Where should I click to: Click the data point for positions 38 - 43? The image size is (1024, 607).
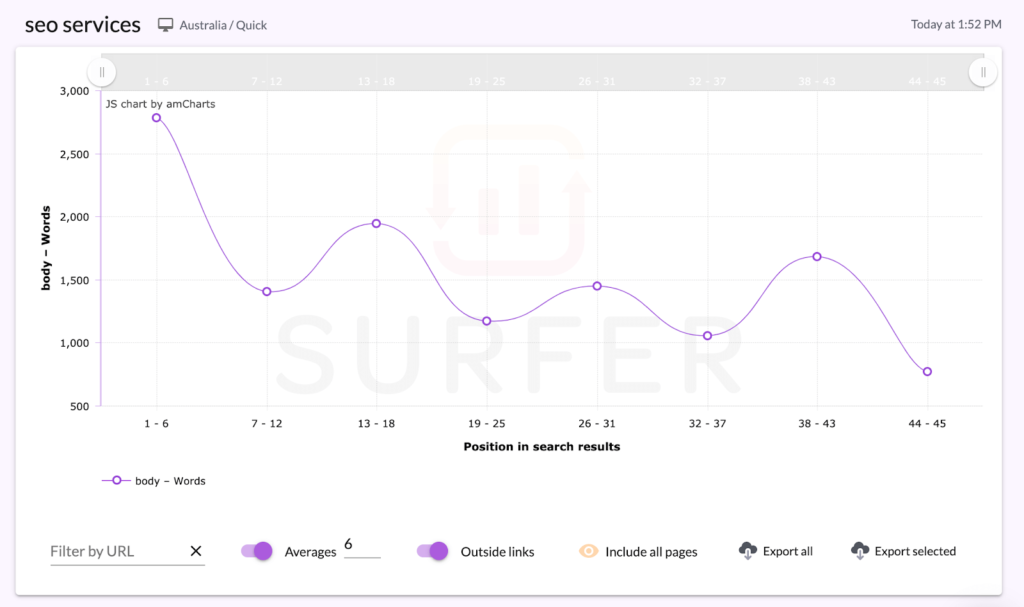(x=817, y=257)
